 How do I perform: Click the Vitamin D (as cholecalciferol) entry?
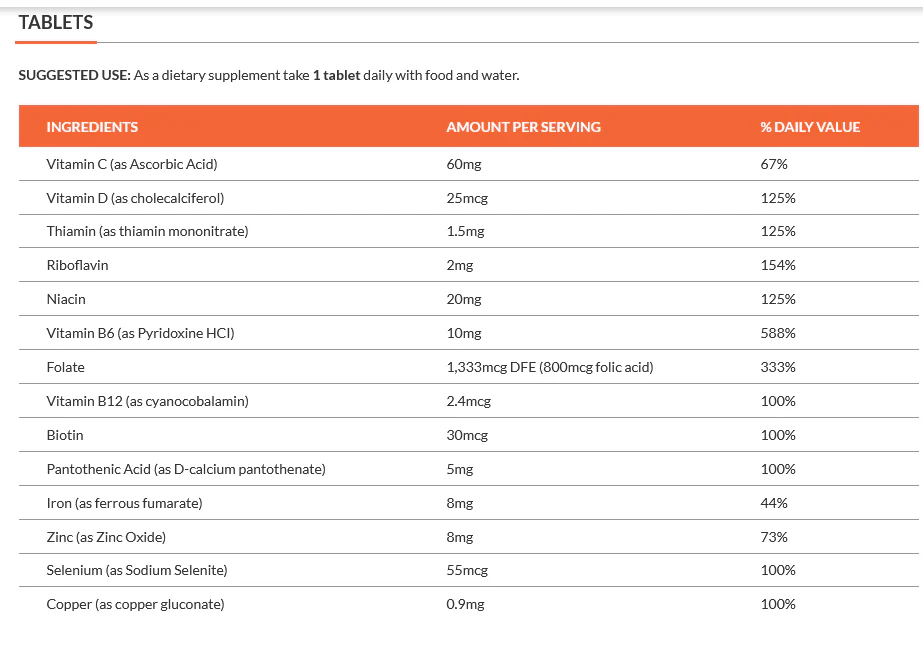coord(135,198)
